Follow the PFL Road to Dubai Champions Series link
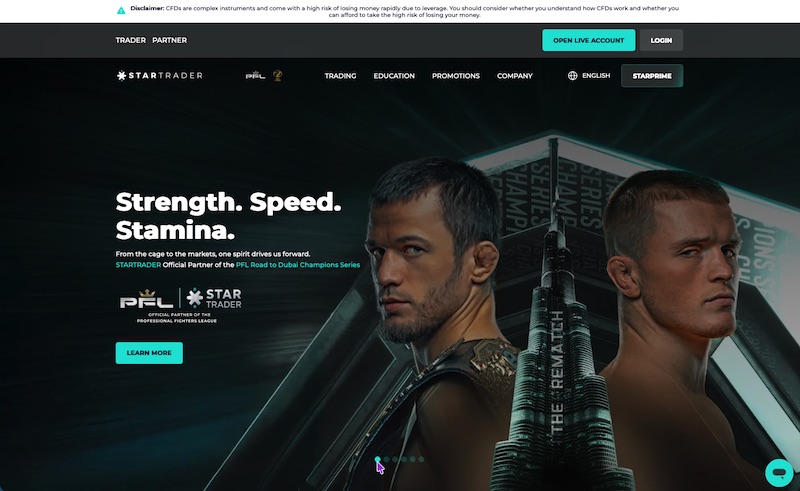 point(298,264)
